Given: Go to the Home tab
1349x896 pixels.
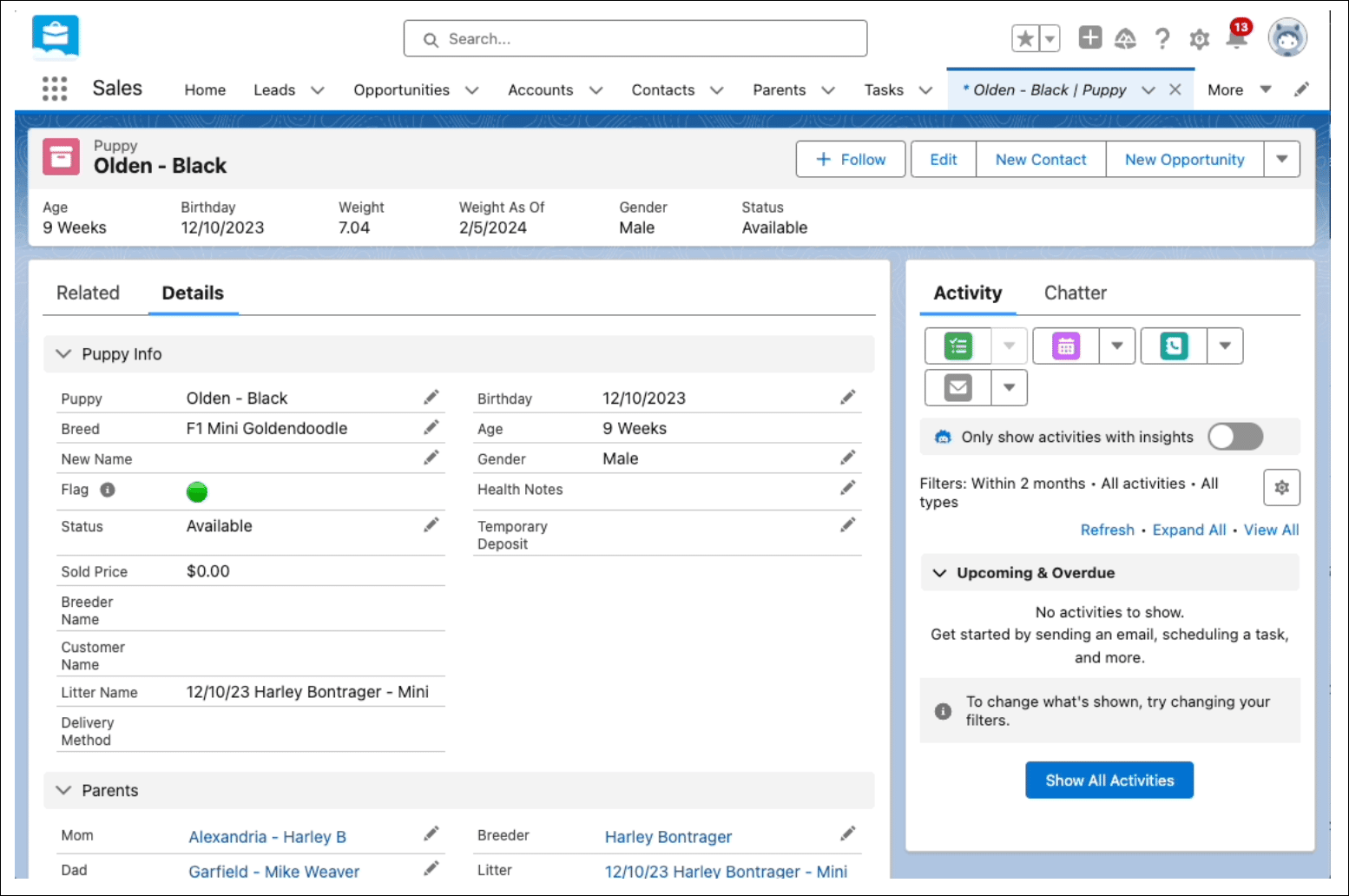Looking at the screenshot, I should tap(205, 89).
